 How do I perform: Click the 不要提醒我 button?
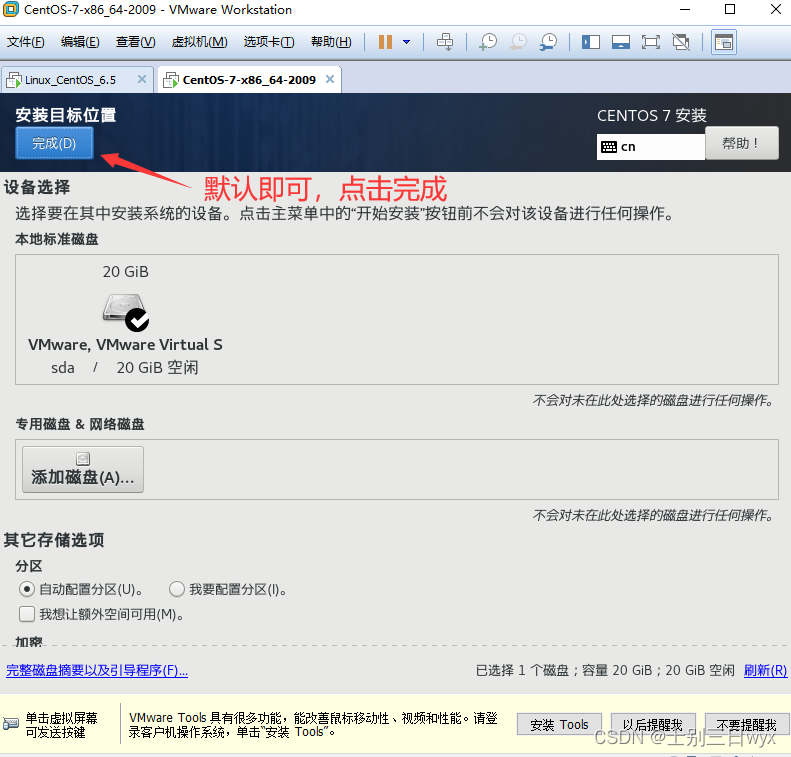click(x=747, y=725)
